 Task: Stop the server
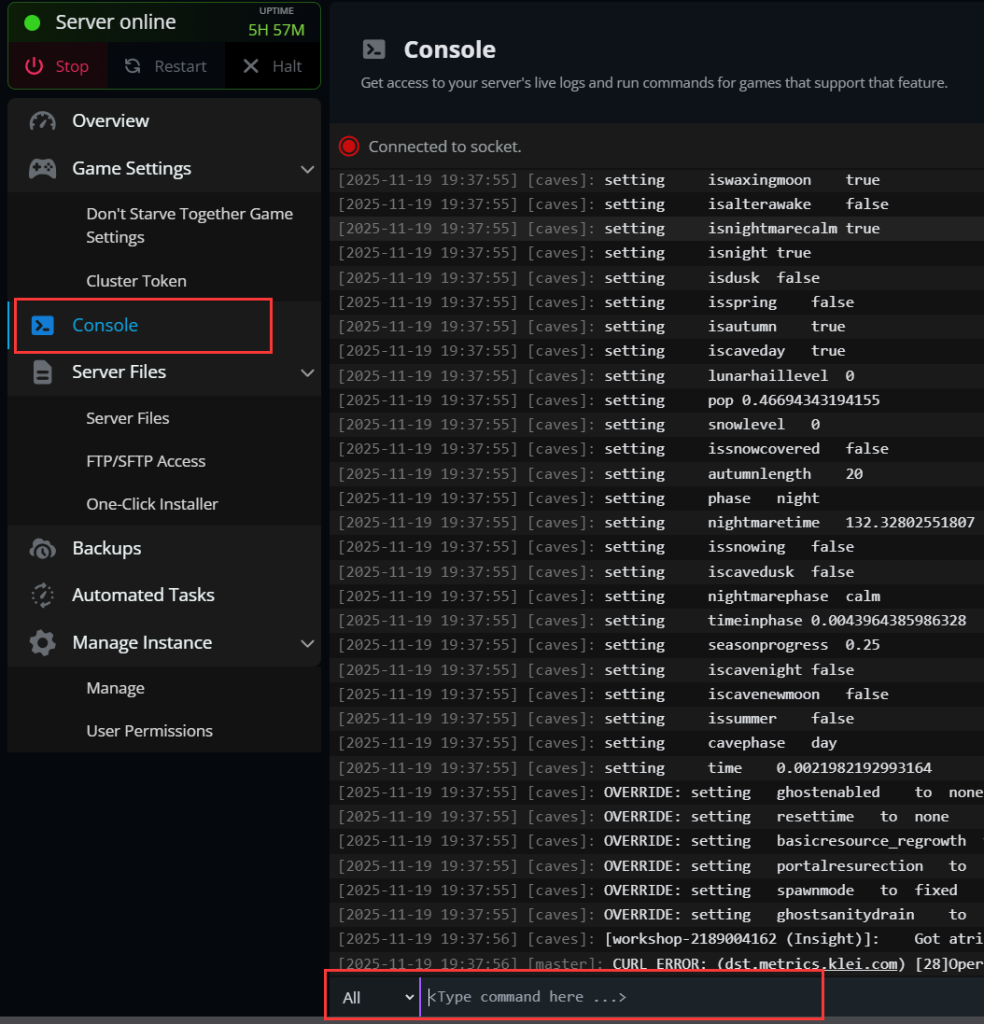[x=58, y=67]
